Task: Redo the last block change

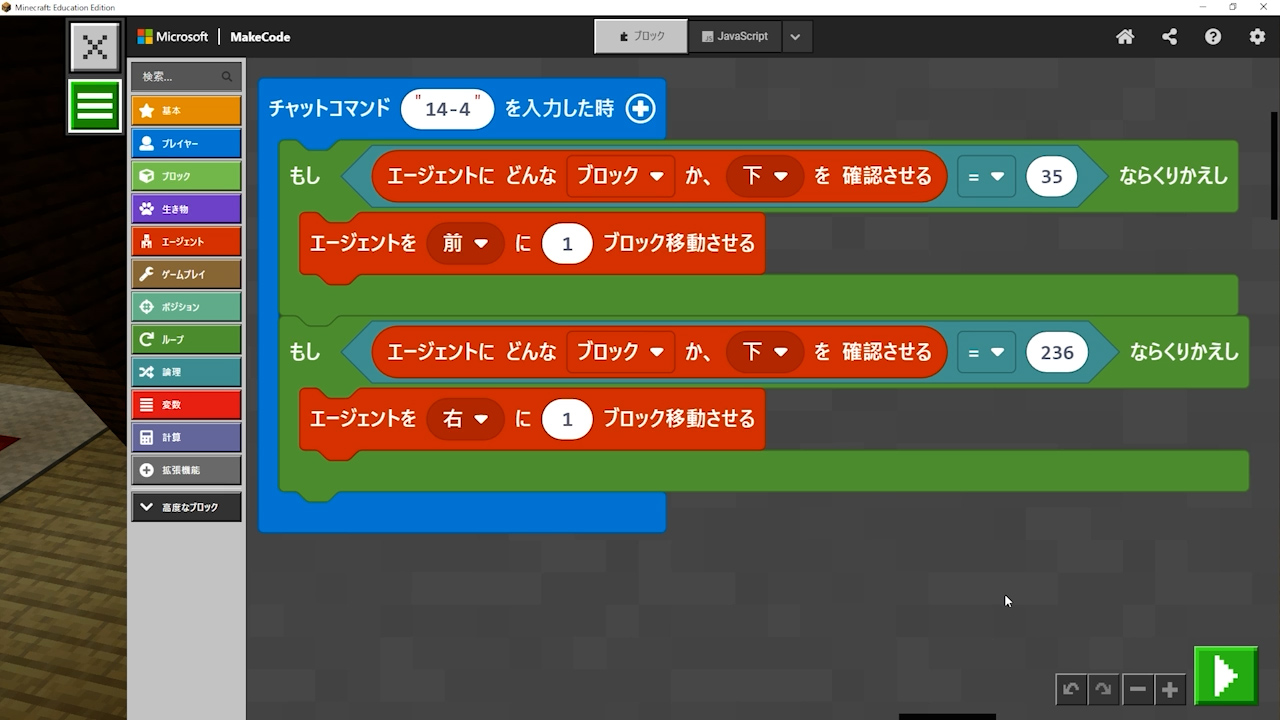Action: pyautogui.click(x=1103, y=689)
